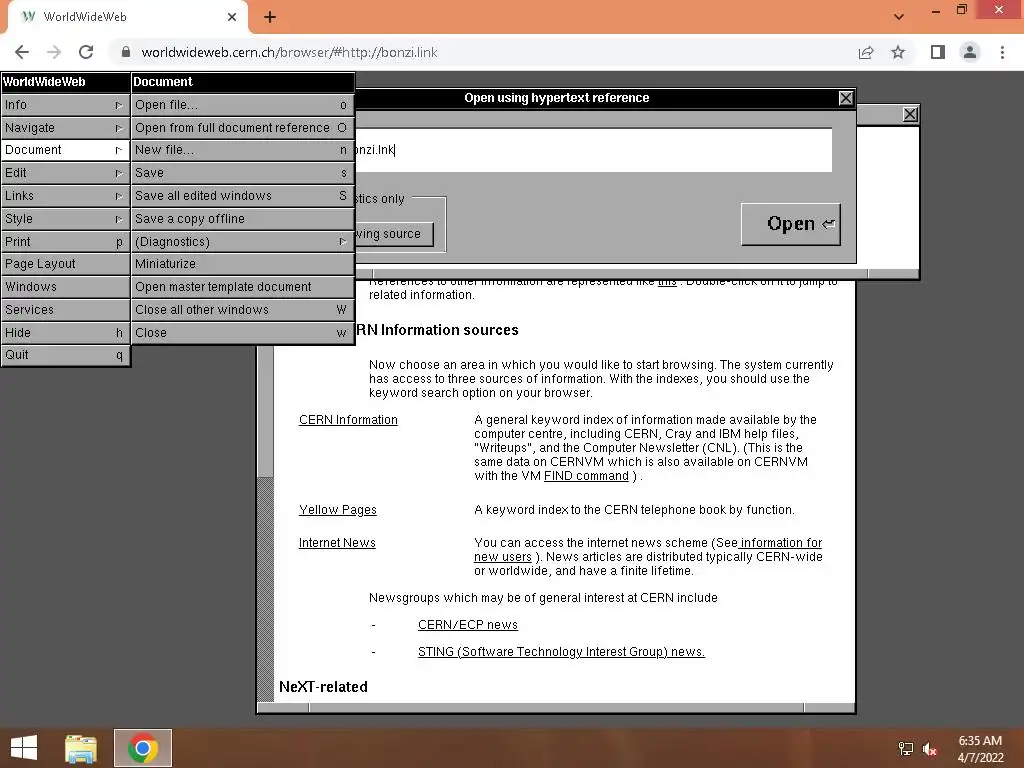
Task: Open Chrome three-dot menu
Action: point(1002,52)
